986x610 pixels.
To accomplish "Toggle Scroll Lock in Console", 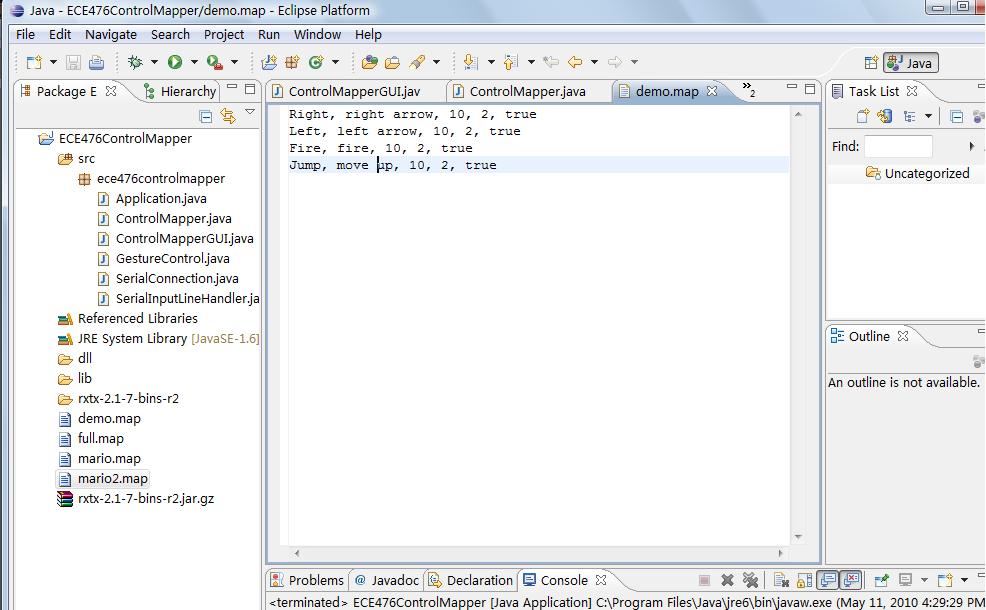I will pos(804,580).
